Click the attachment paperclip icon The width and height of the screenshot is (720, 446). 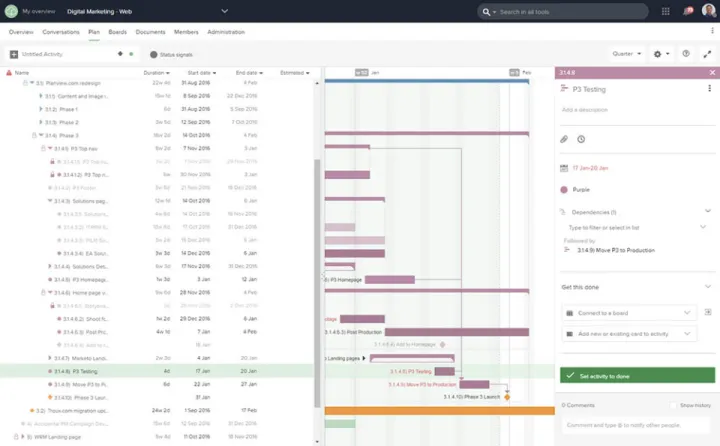coord(564,139)
